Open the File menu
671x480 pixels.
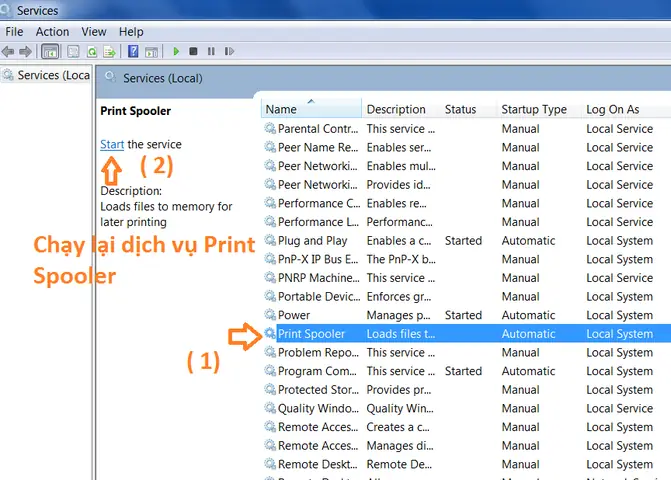pyautogui.click(x=14, y=32)
